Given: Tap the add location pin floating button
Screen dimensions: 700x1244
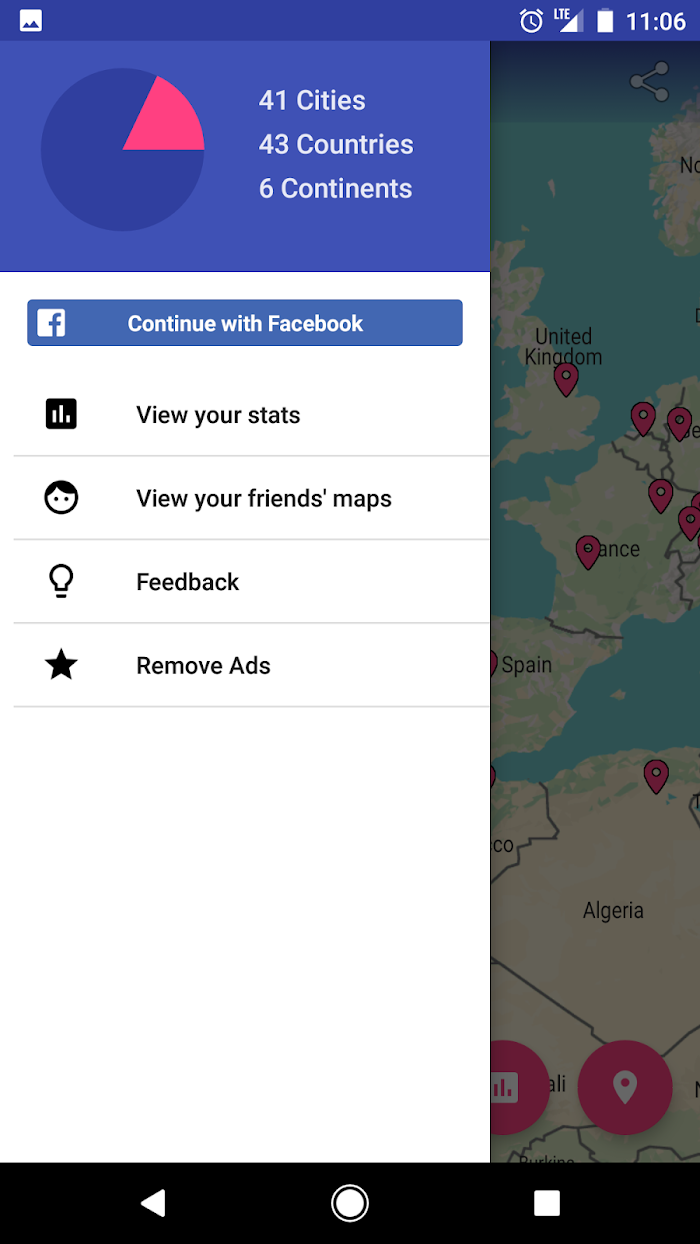Looking at the screenshot, I should pos(625,1087).
